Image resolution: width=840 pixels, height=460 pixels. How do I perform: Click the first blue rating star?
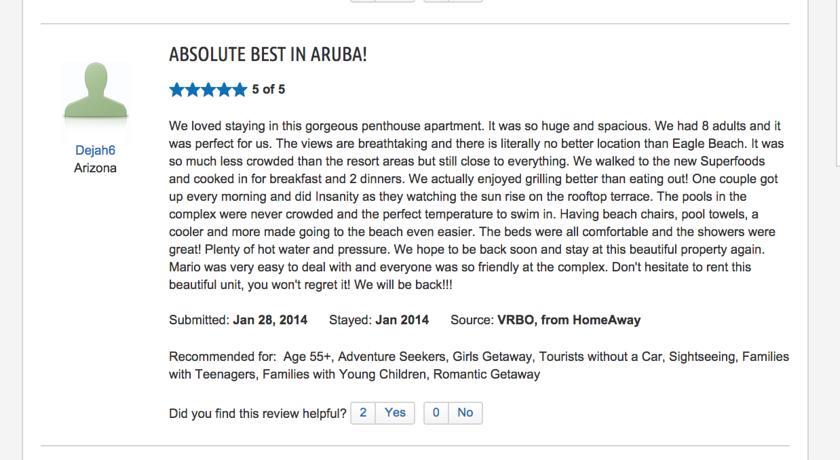pos(177,90)
